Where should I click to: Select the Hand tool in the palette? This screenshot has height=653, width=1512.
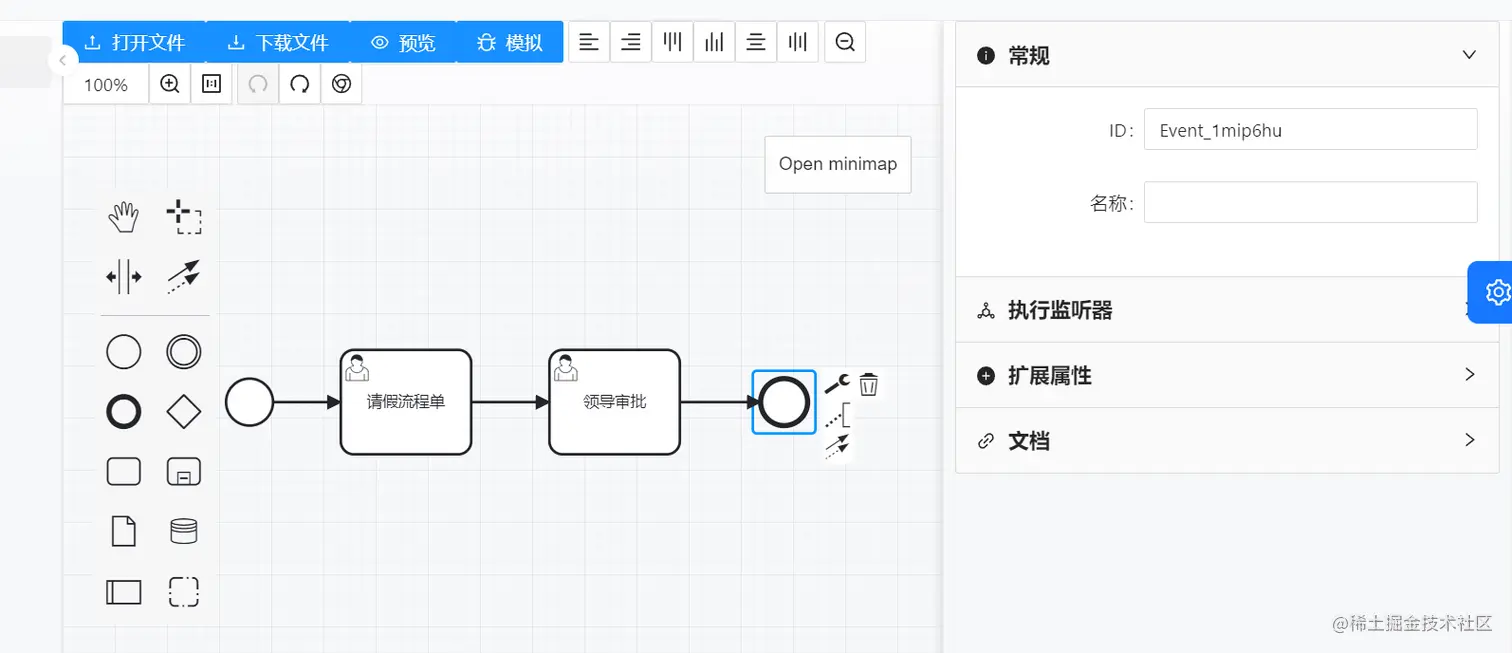(123, 214)
